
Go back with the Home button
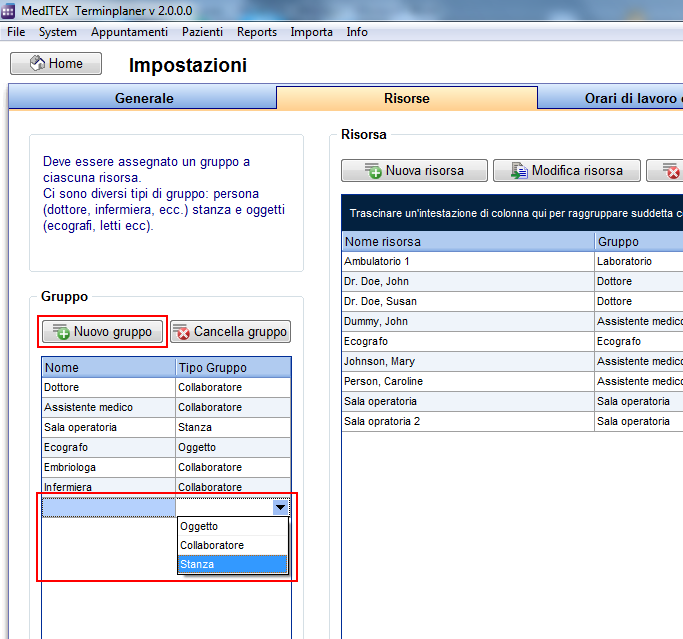pyautogui.click(x=56, y=64)
